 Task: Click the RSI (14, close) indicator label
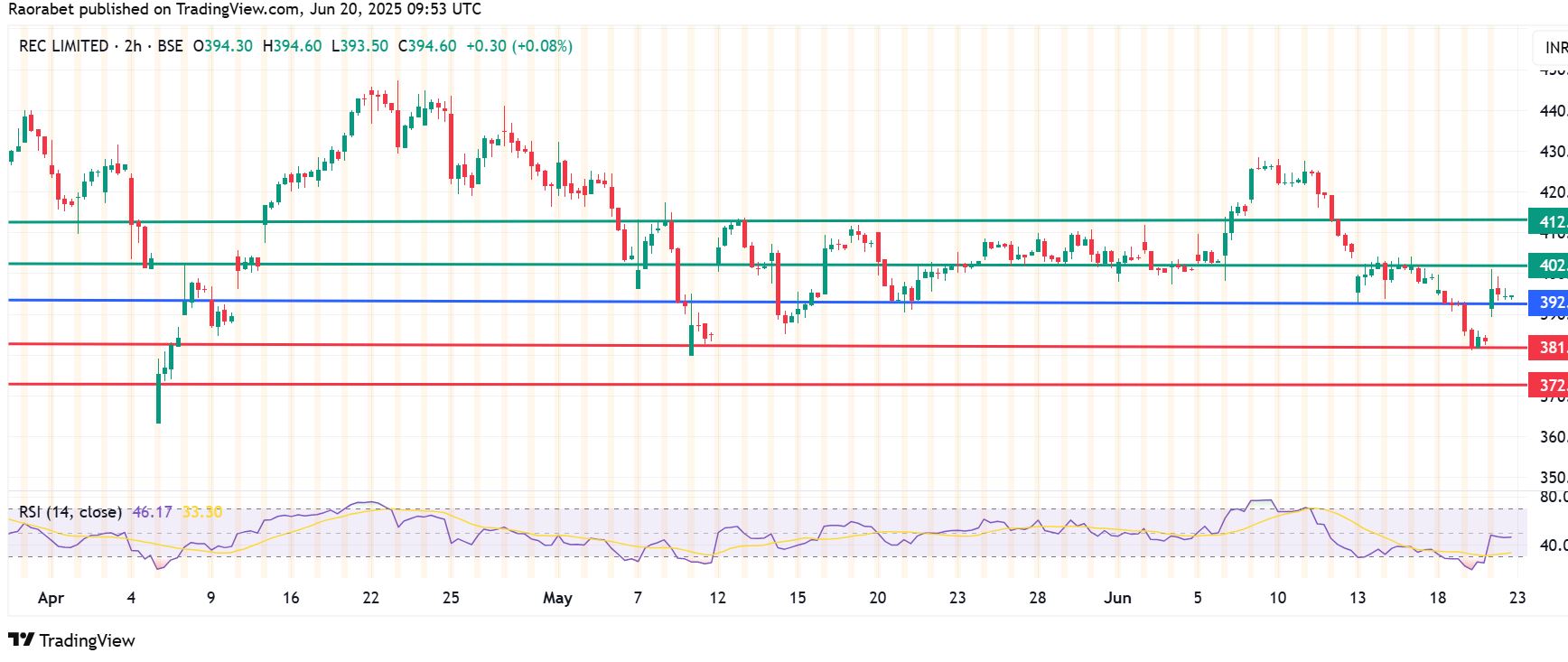click(x=70, y=512)
